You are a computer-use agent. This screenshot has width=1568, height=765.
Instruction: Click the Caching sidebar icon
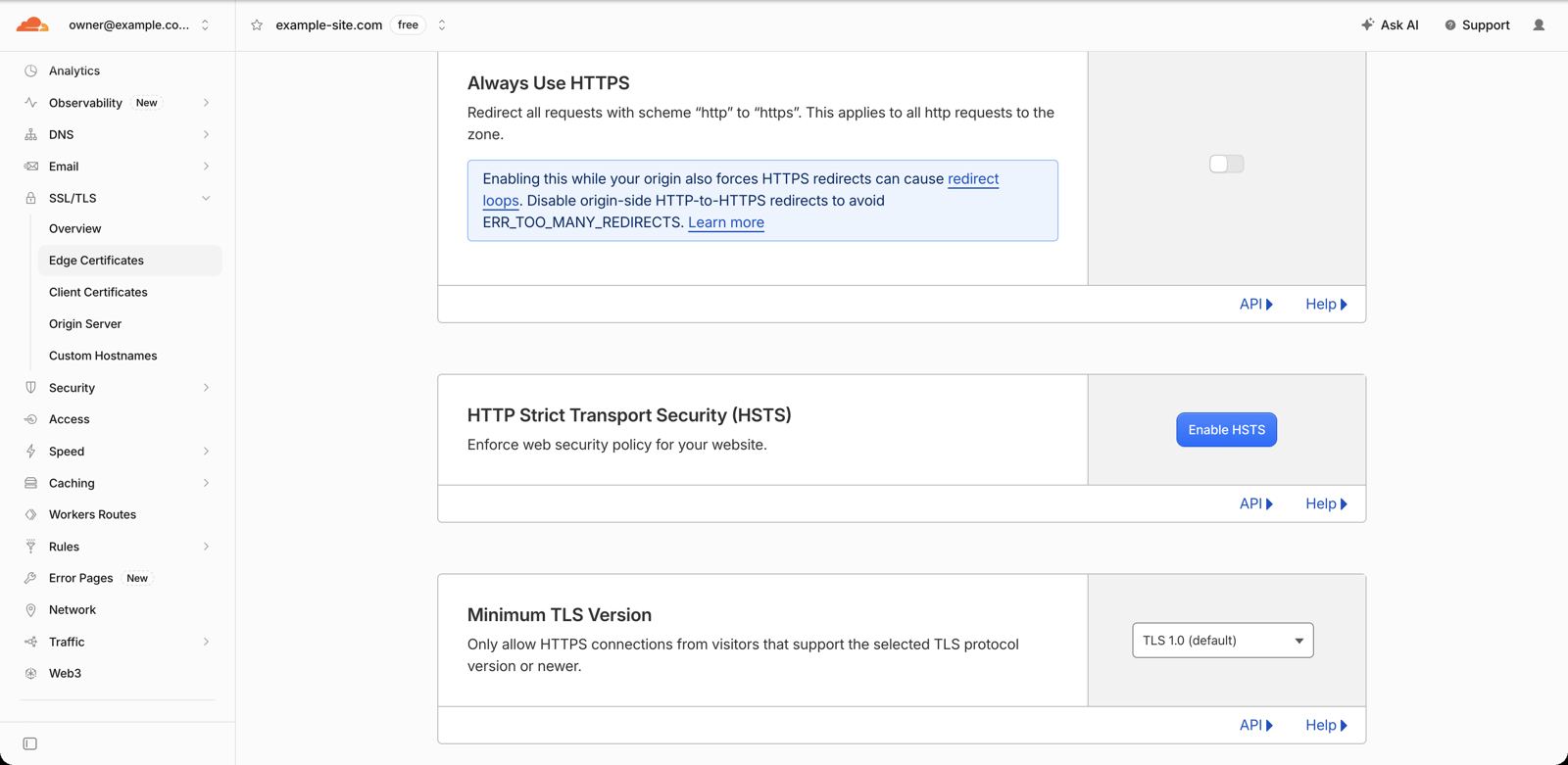[x=31, y=483]
